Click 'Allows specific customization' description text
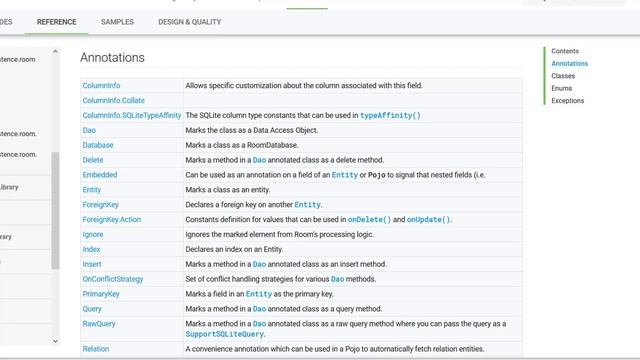Viewport: 640px width, 360px height. tap(304, 86)
